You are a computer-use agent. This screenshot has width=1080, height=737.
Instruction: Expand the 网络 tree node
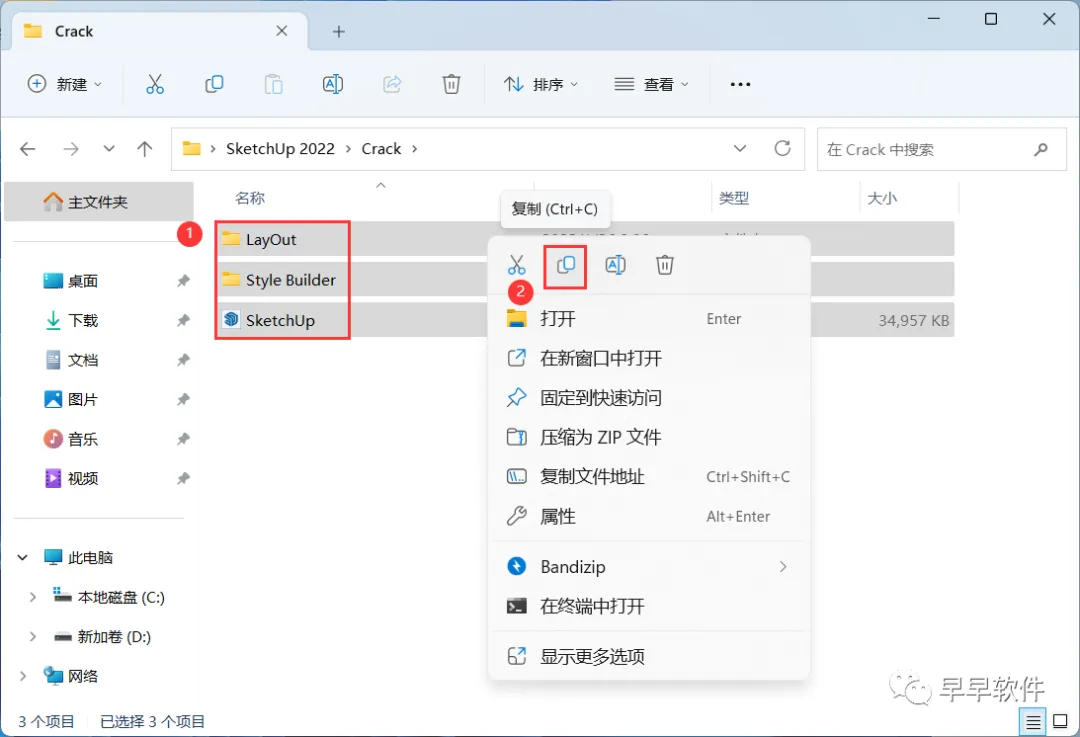tap(23, 676)
